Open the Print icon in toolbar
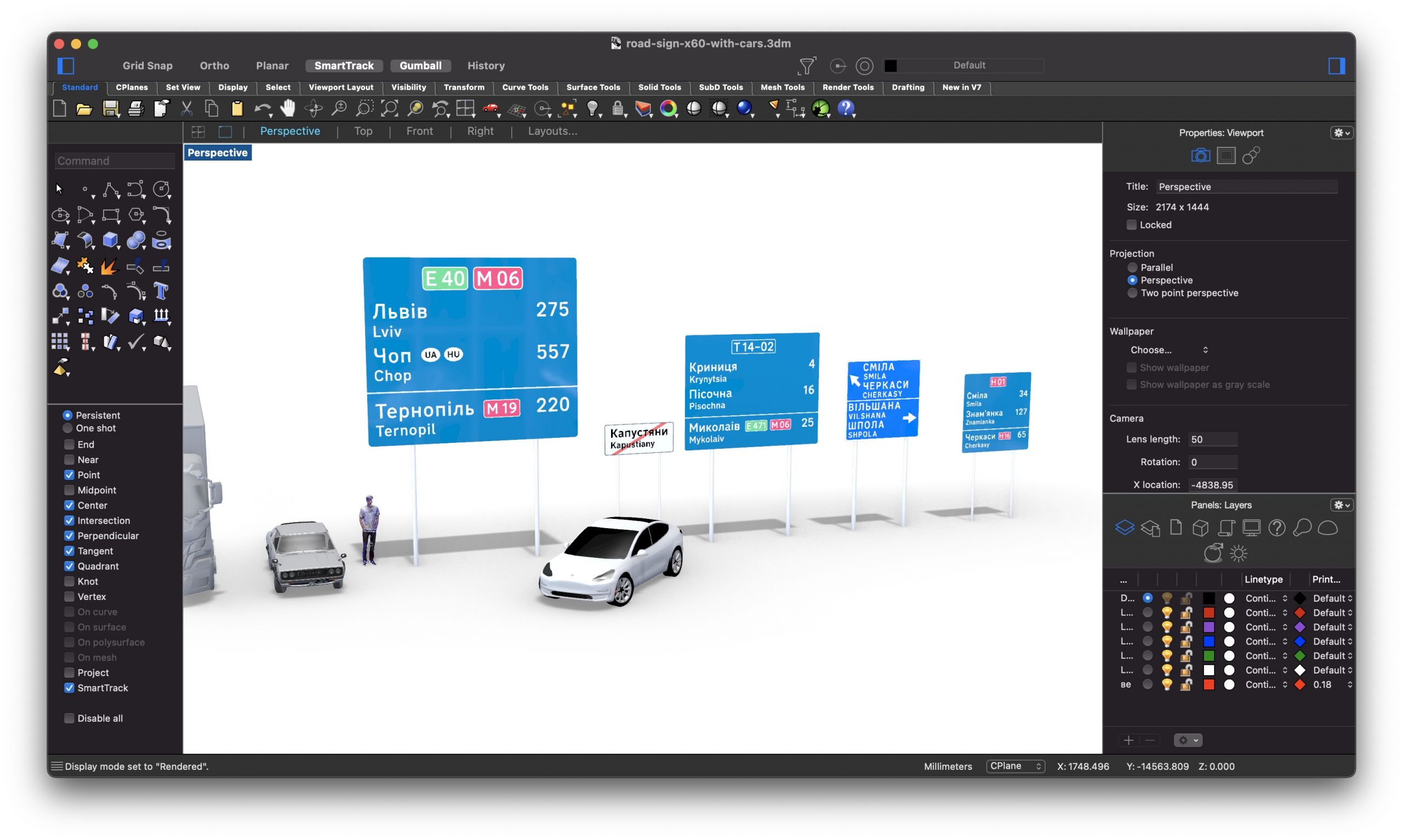This screenshot has height=840, width=1403. [x=135, y=108]
